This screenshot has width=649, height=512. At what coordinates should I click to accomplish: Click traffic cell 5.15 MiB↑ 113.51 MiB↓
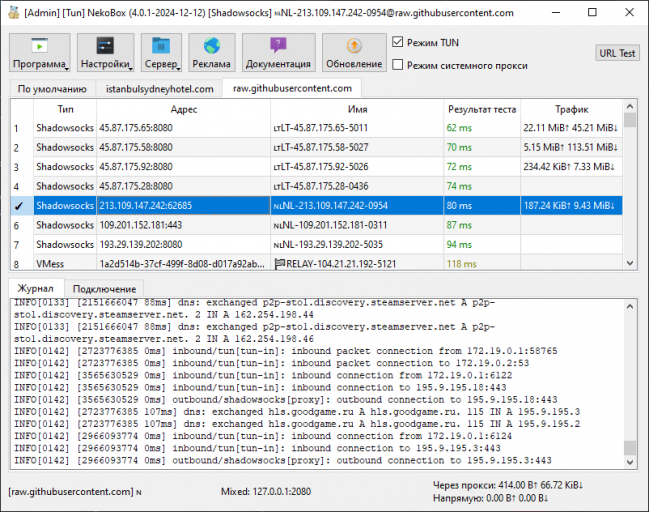tap(571, 147)
